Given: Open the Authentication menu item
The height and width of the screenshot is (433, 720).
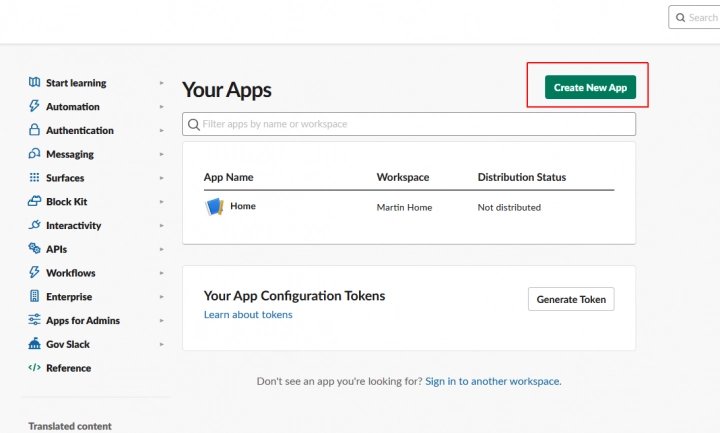Looking at the screenshot, I should point(80,130).
